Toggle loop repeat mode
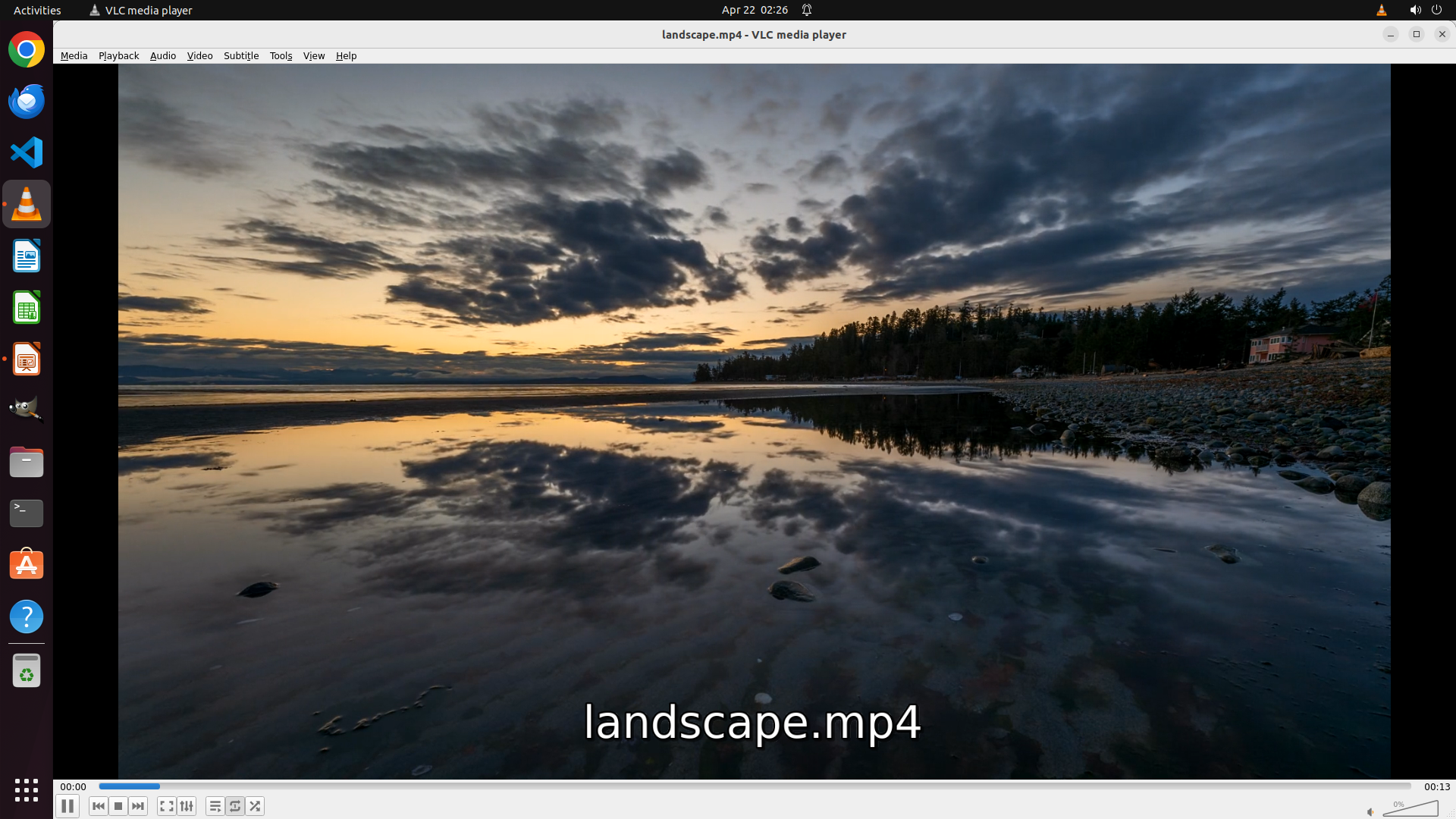The image size is (1456, 819). click(235, 806)
